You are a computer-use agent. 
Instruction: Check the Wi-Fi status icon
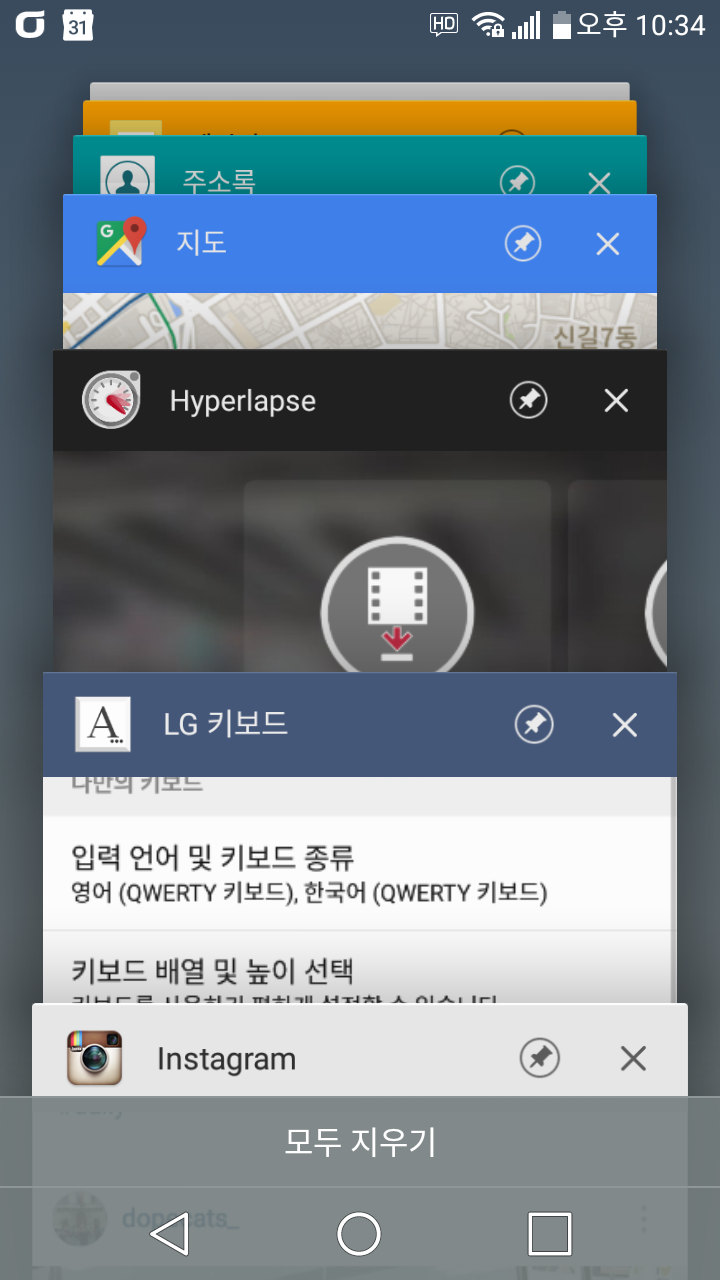tap(488, 25)
